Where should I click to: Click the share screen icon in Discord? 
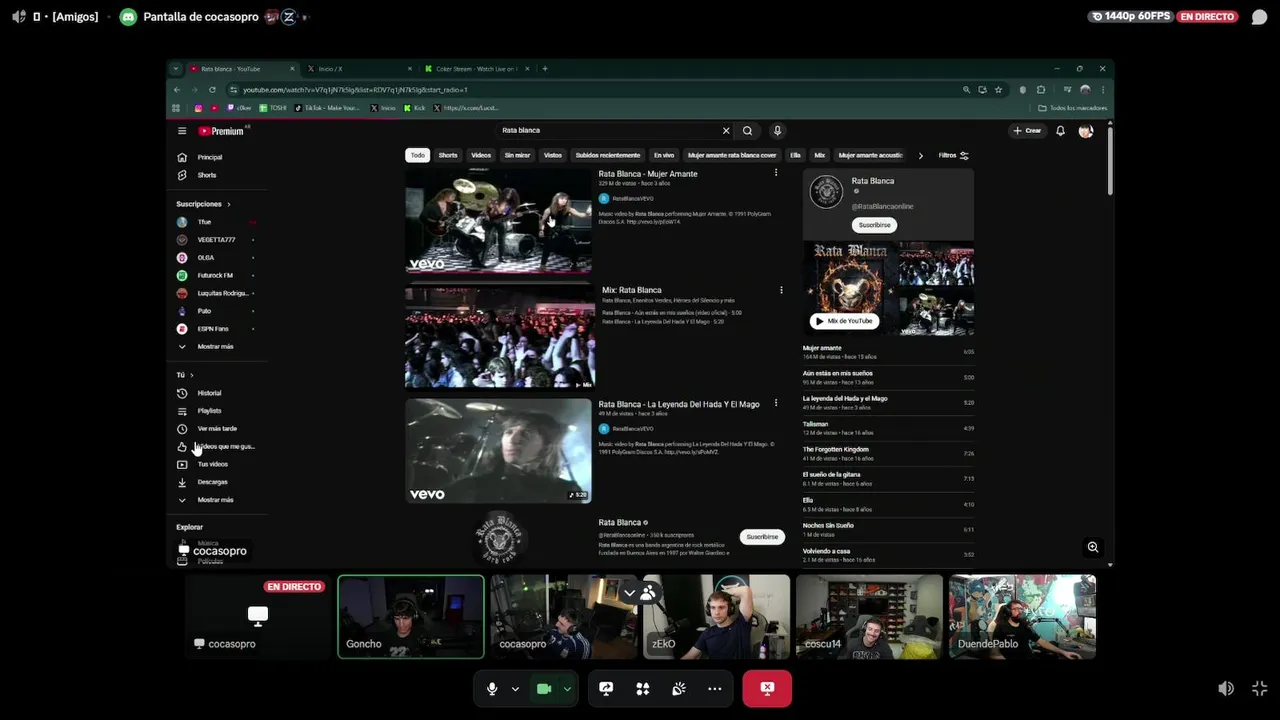coord(606,689)
